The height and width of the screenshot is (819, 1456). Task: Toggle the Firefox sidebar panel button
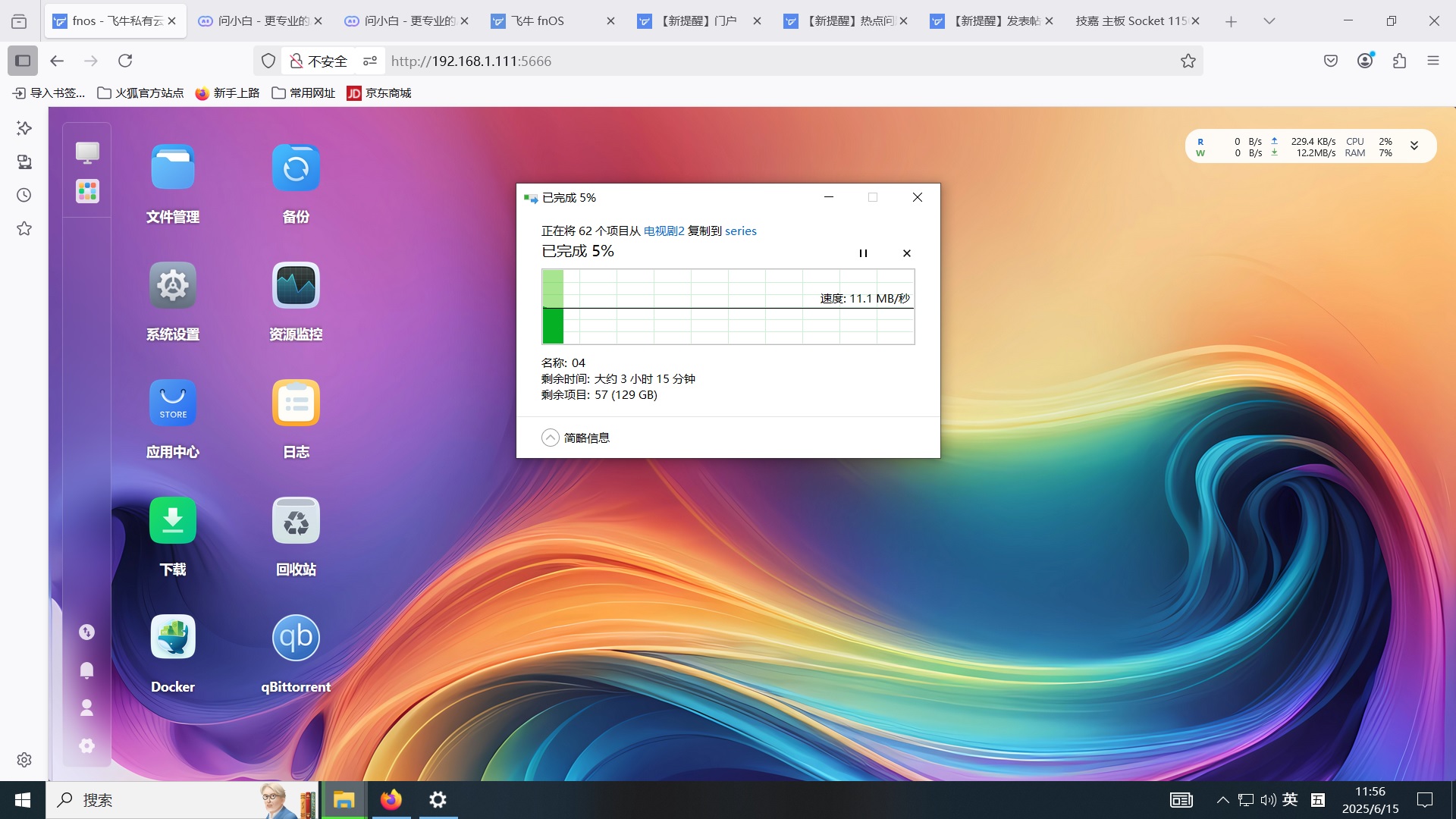[x=23, y=61]
